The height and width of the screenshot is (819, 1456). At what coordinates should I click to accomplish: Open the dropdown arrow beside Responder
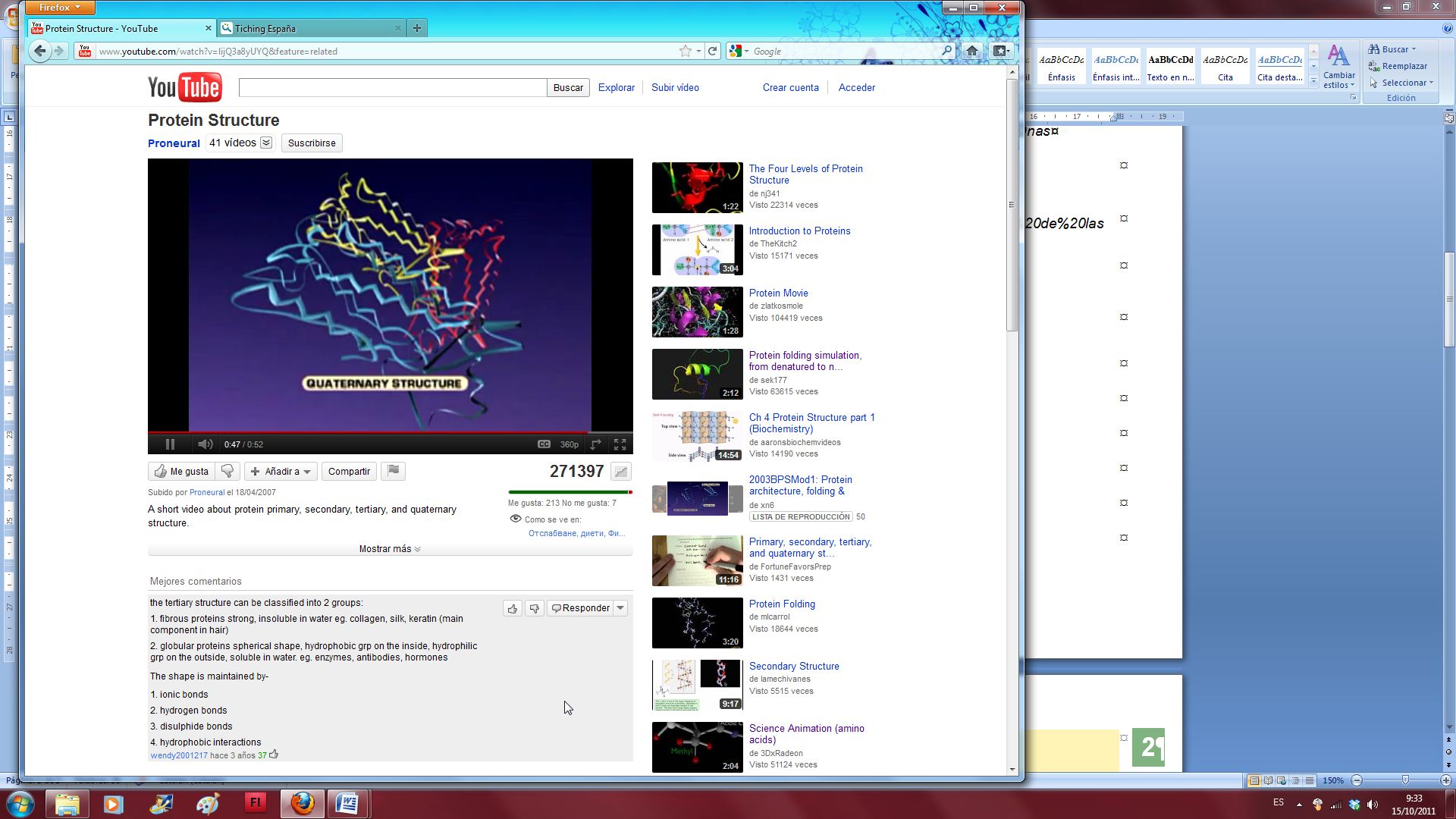tap(620, 608)
